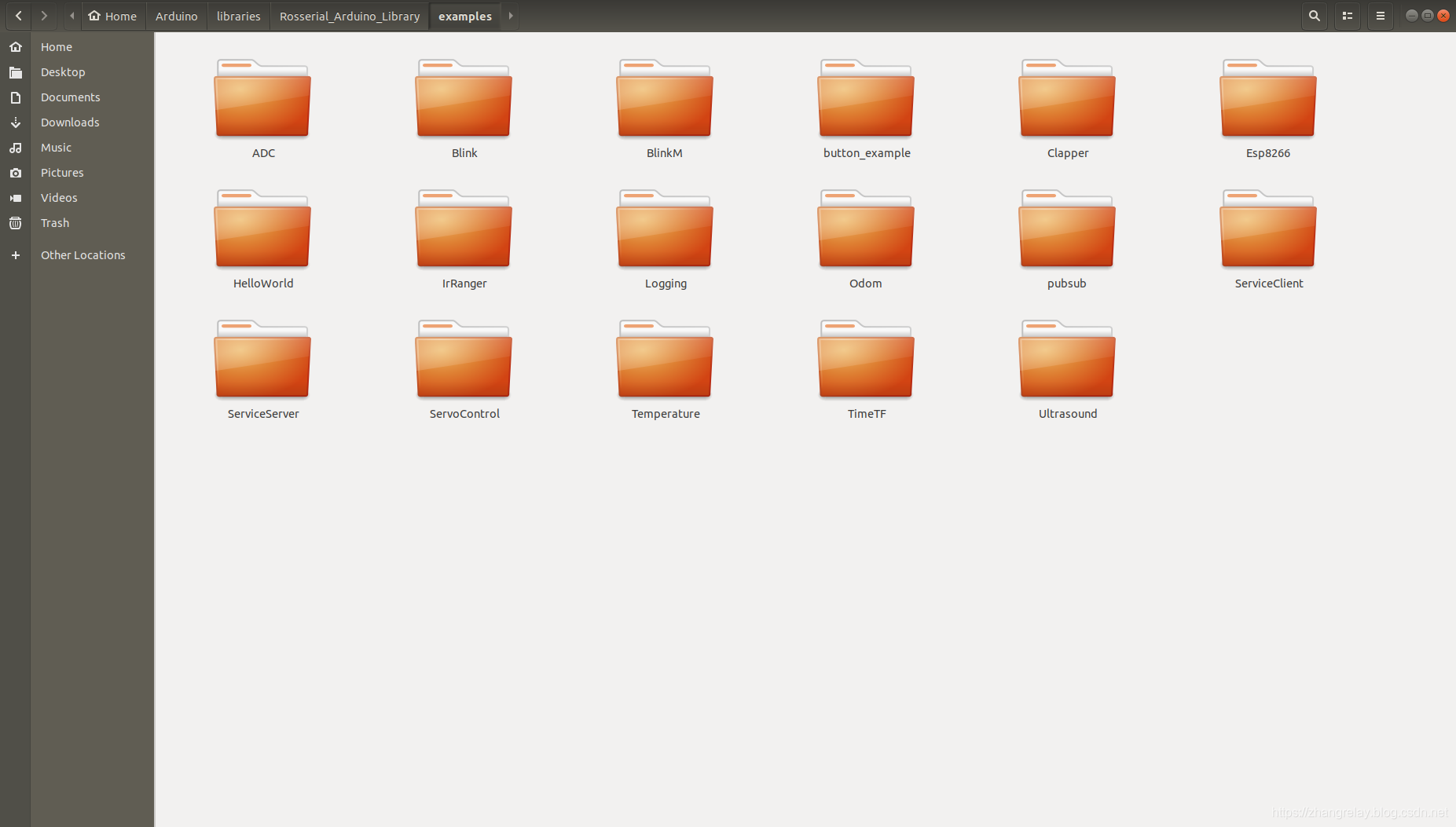Open the hamburger options menu
Viewport: 1456px width, 827px height.
point(1381,16)
